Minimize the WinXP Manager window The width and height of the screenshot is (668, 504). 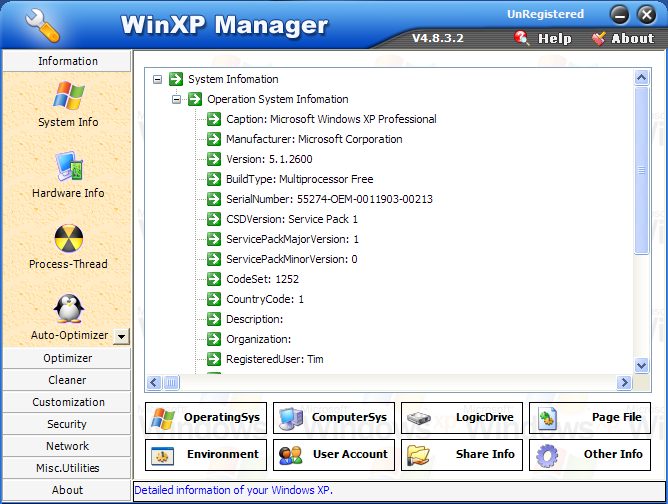[x=619, y=15]
